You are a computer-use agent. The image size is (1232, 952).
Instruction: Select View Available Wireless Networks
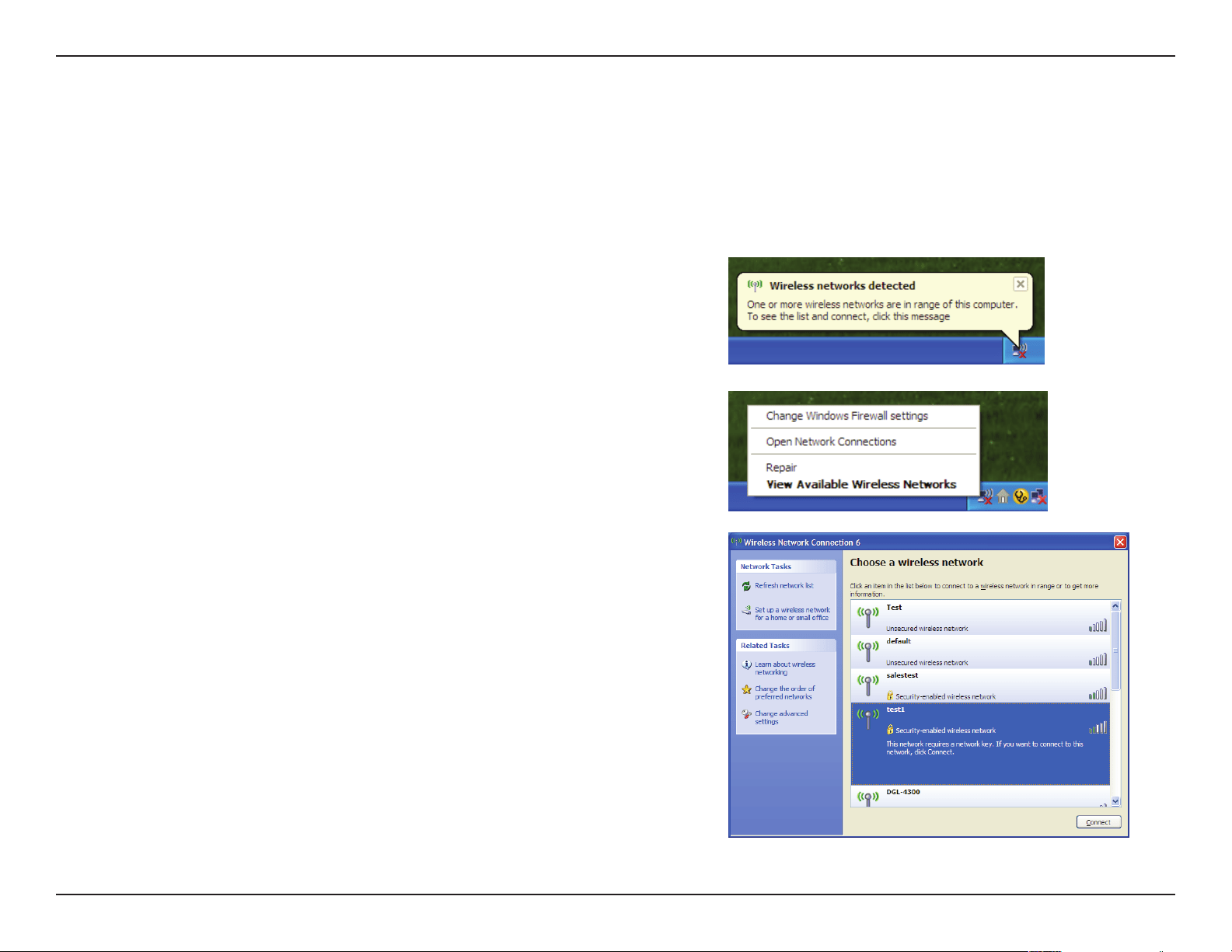pos(861,484)
